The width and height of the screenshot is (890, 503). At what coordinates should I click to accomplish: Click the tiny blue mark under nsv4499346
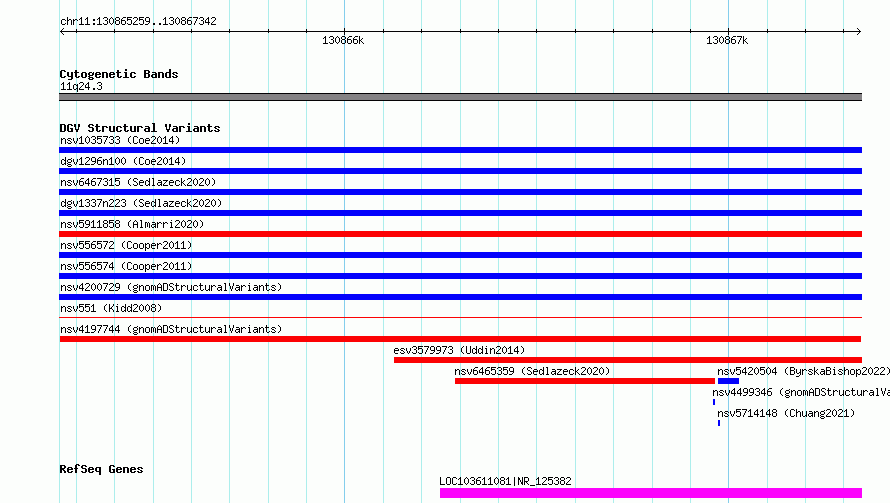click(x=714, y=402)
